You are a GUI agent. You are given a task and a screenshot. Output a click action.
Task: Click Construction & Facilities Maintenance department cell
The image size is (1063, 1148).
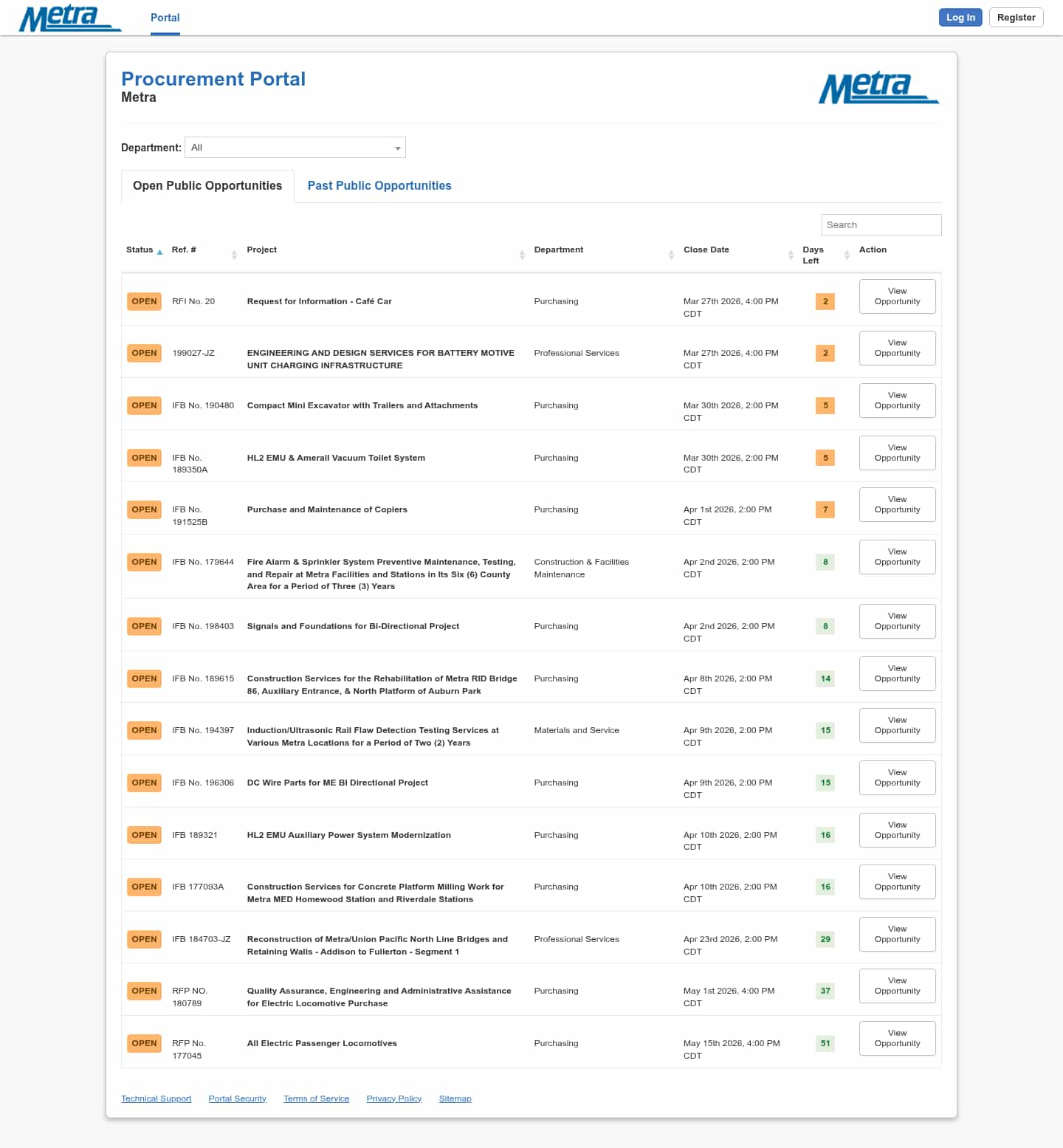pos(582,568)
